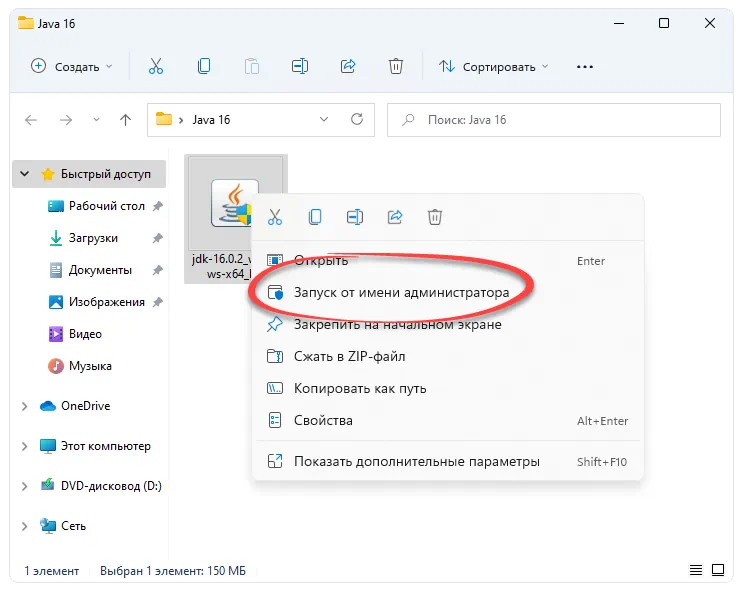Image resolution: width=746 pixels, height=598 pixels.
Task: Click the Copy icon in the Explorer toolbar
Action: [204, 66]
